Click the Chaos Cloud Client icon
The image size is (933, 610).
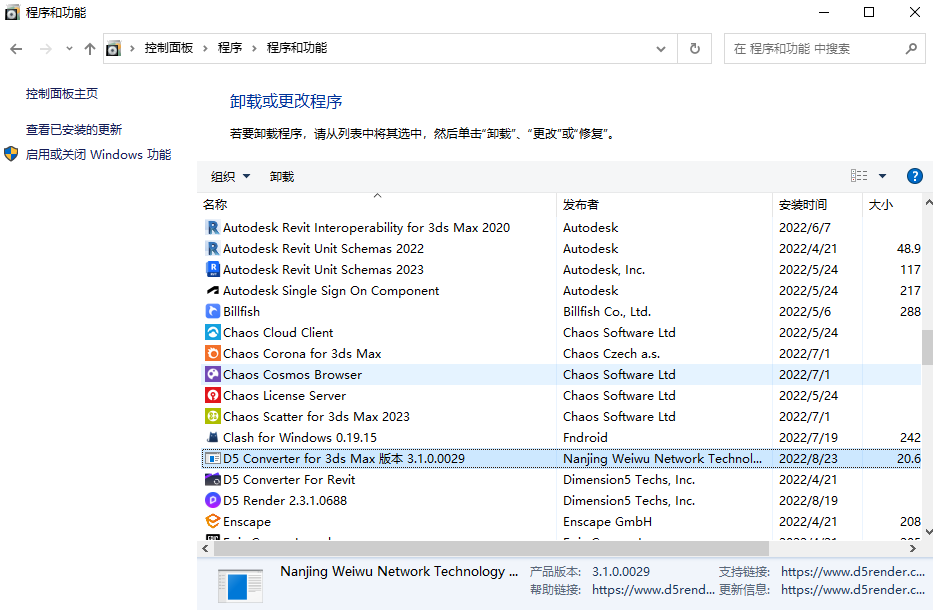click(212, 332)
